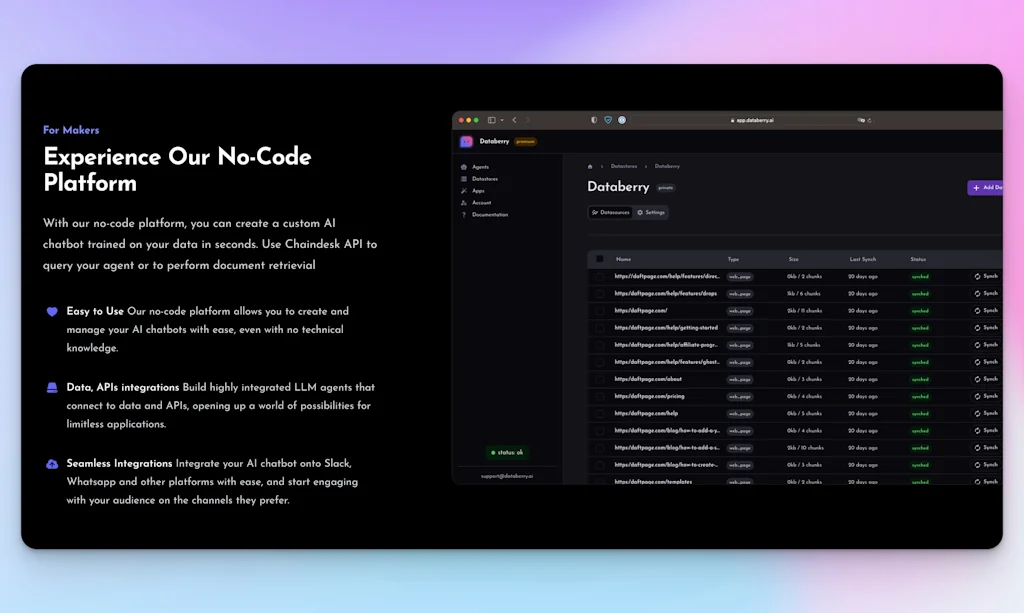Viewport: 1024px width, 613px height.
Task: Click the shield privacy icon in the toolbar
Action: (x=608, y=120)
